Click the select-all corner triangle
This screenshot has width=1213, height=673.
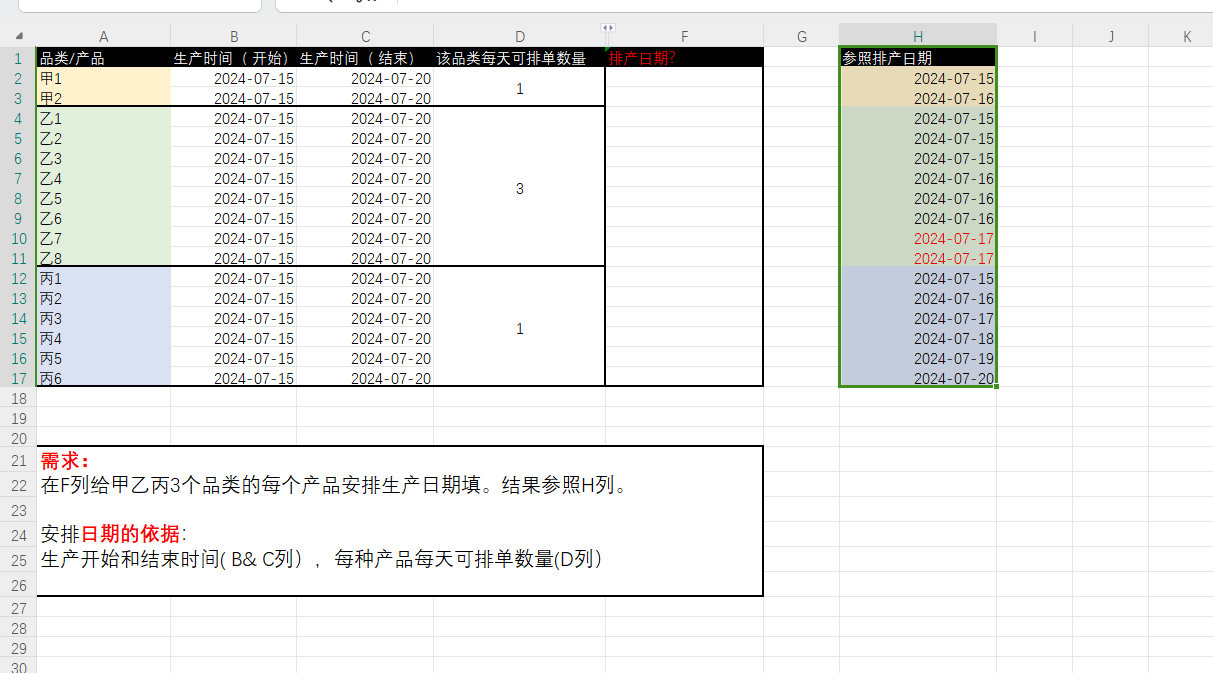coord(19,37)
